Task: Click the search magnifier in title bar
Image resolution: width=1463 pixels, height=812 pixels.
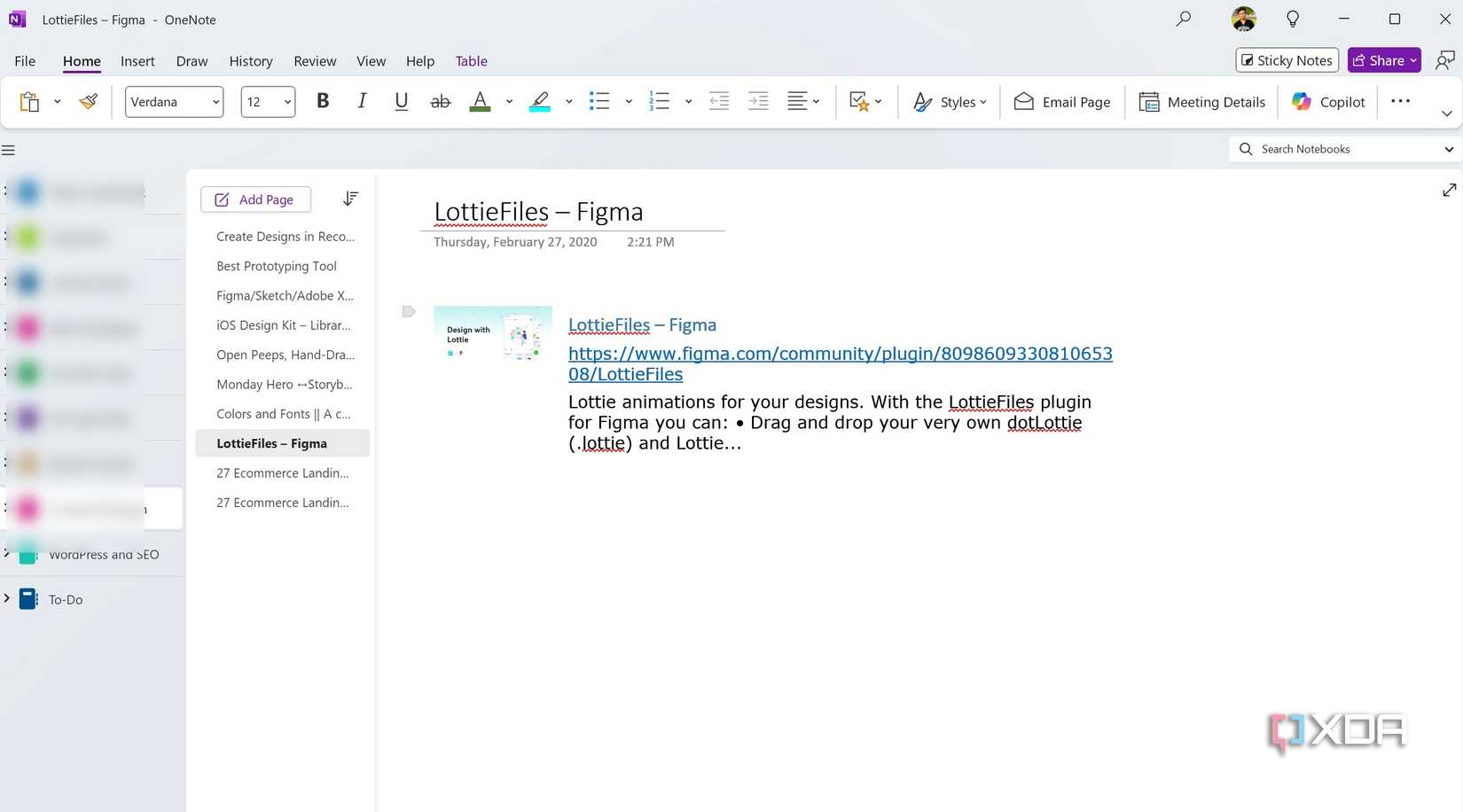Action: [x=1183, y=19]
